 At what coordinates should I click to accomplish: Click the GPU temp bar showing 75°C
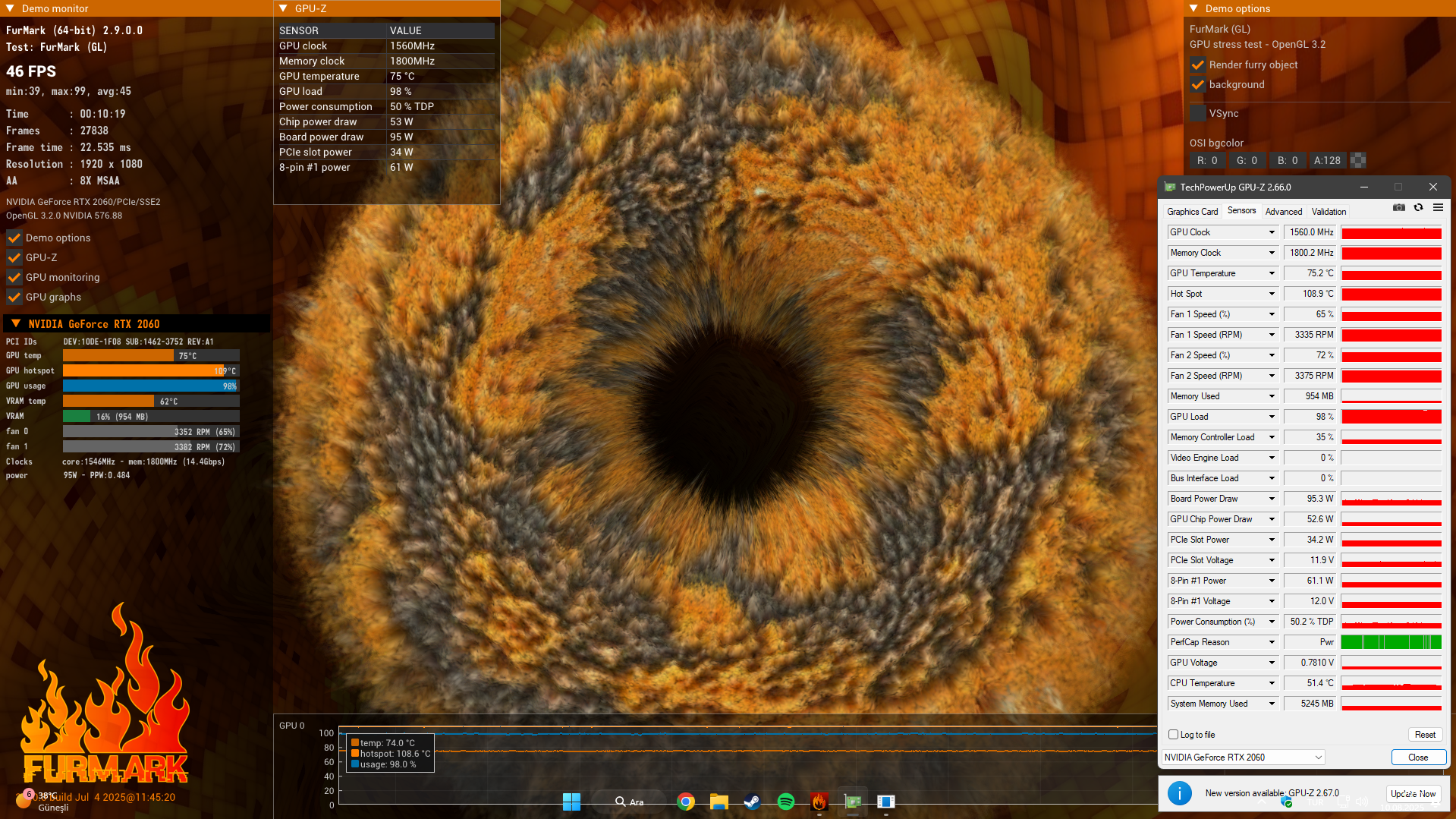pos(151,355)
